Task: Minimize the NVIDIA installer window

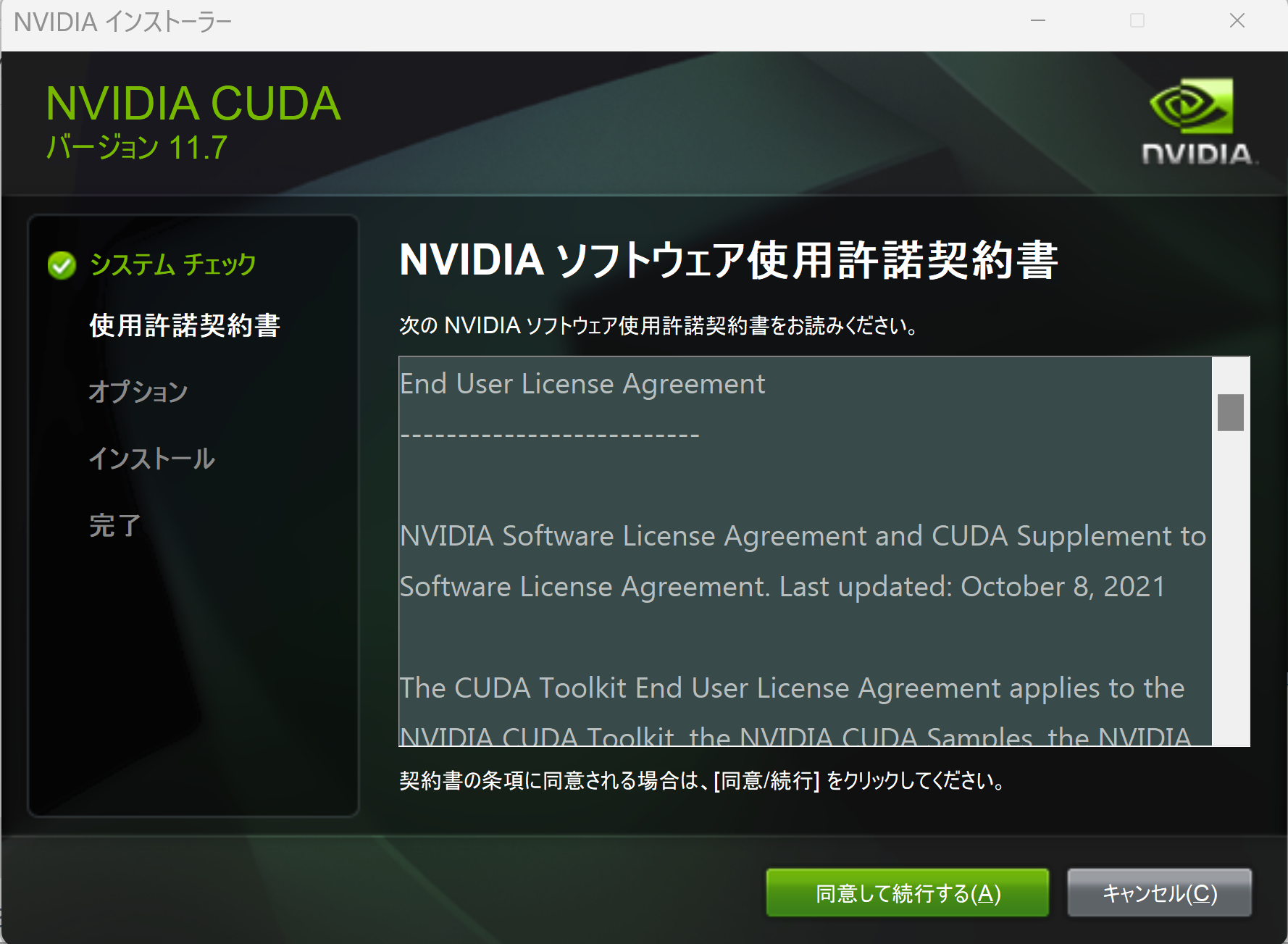Action: point(1038,21)
